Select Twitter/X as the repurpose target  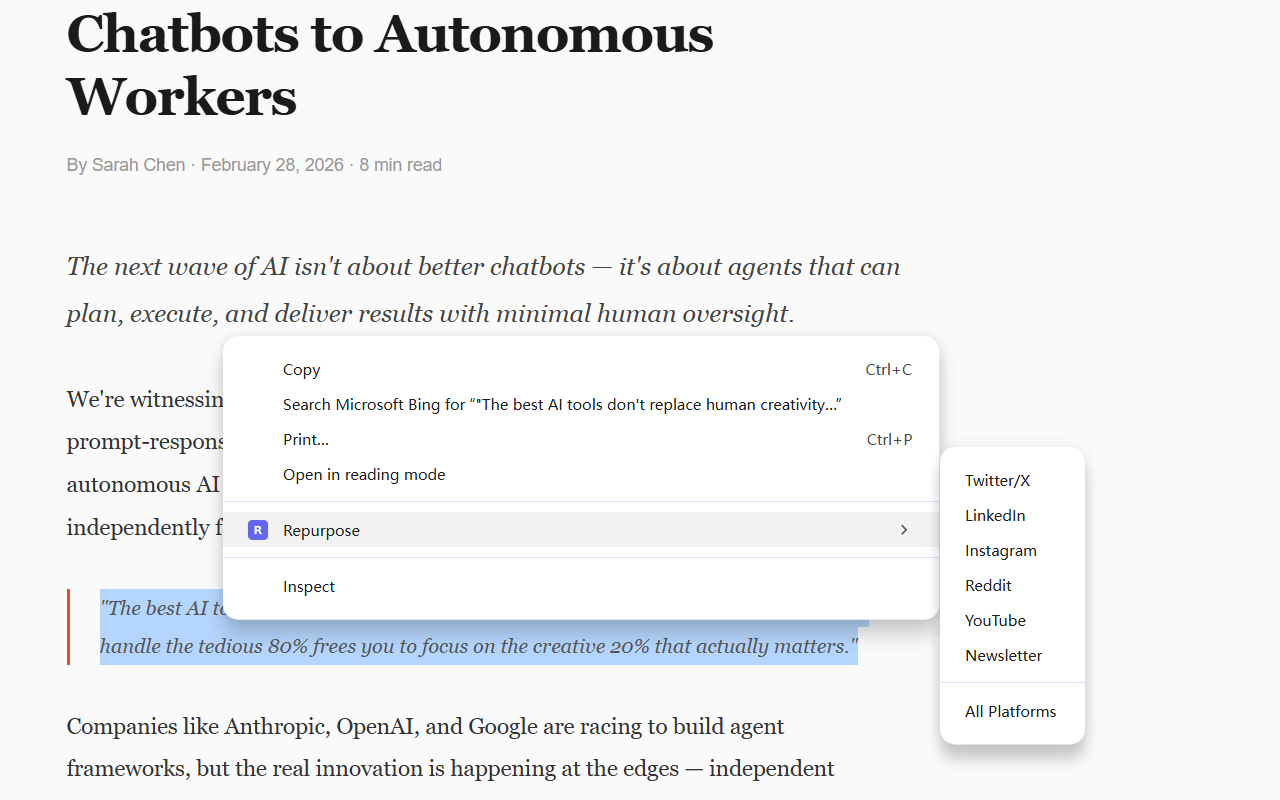(x=997, y=480)
